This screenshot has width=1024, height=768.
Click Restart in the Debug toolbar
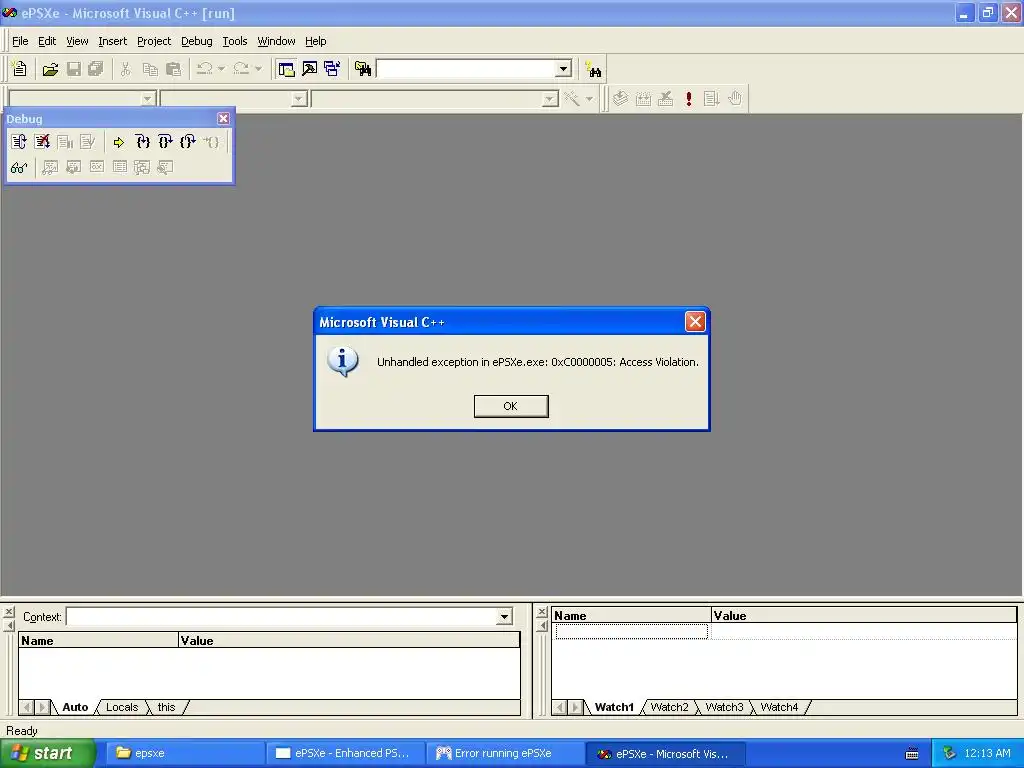19,142
